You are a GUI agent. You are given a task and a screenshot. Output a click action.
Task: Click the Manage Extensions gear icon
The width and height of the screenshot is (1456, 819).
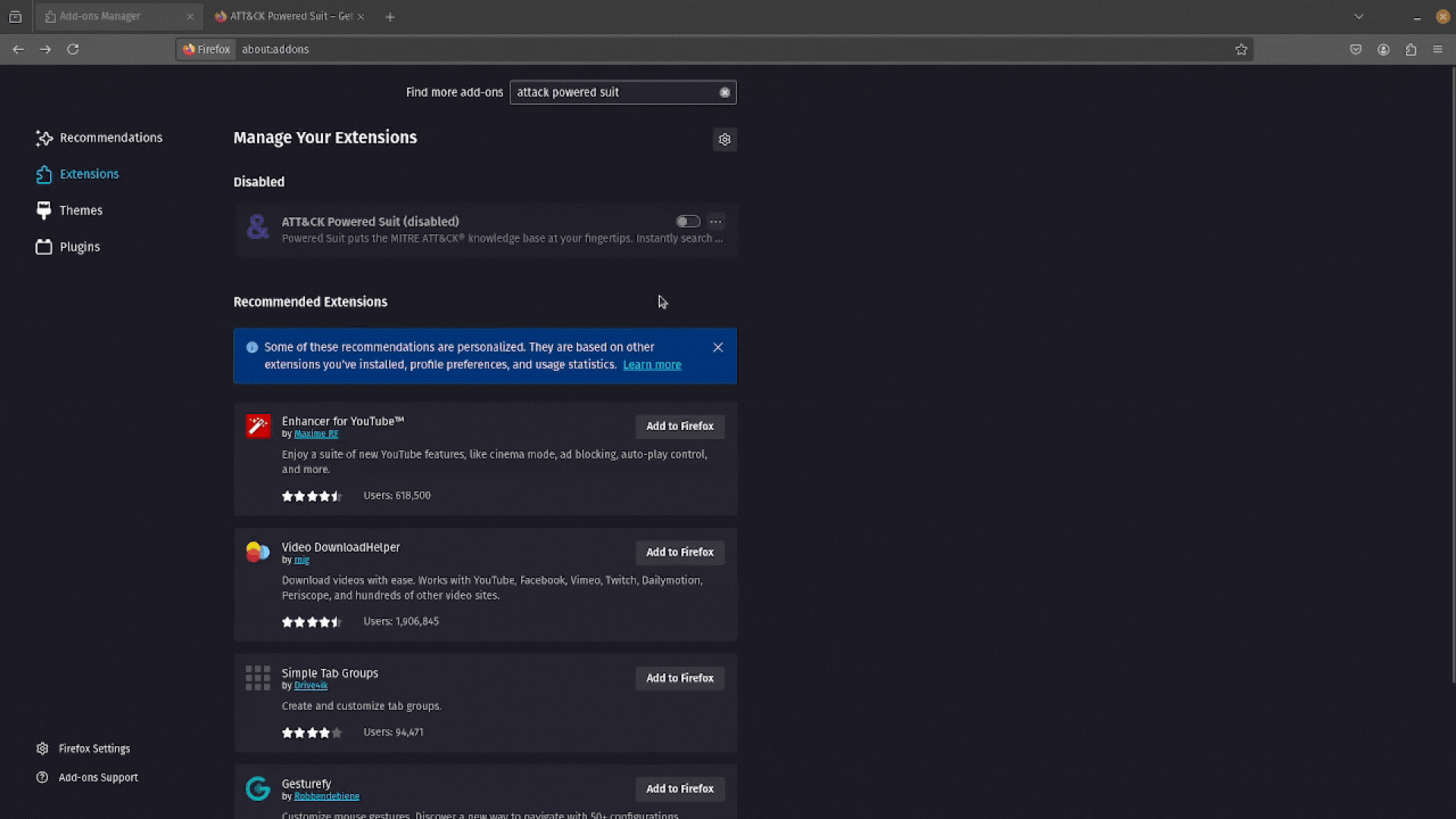[725, 139]
